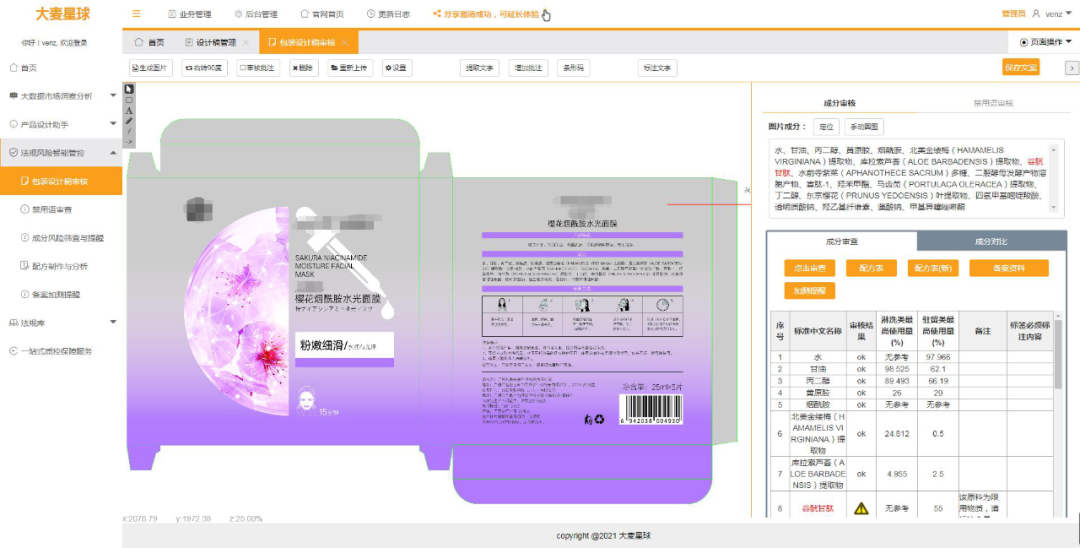Screen dimensions: 1080x548
Task: Select the pencil tool in the canvas toolbox
Action: [x=129, y=120]
